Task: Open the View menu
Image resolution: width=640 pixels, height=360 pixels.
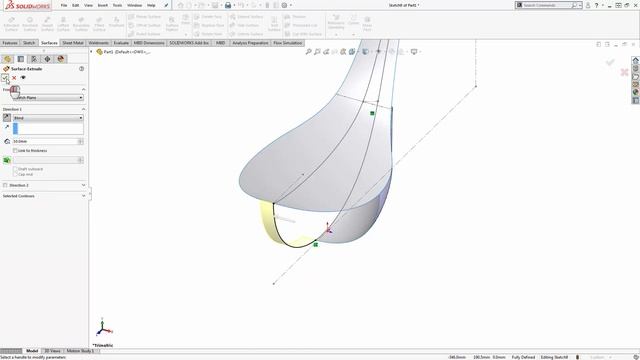Action: (x=88, y=5)
